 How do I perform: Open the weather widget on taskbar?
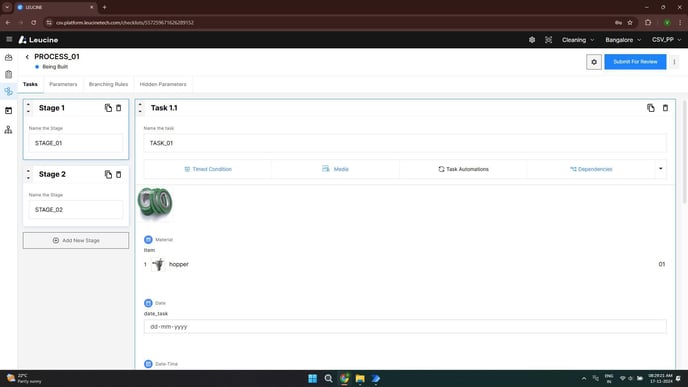pos(24,379)
